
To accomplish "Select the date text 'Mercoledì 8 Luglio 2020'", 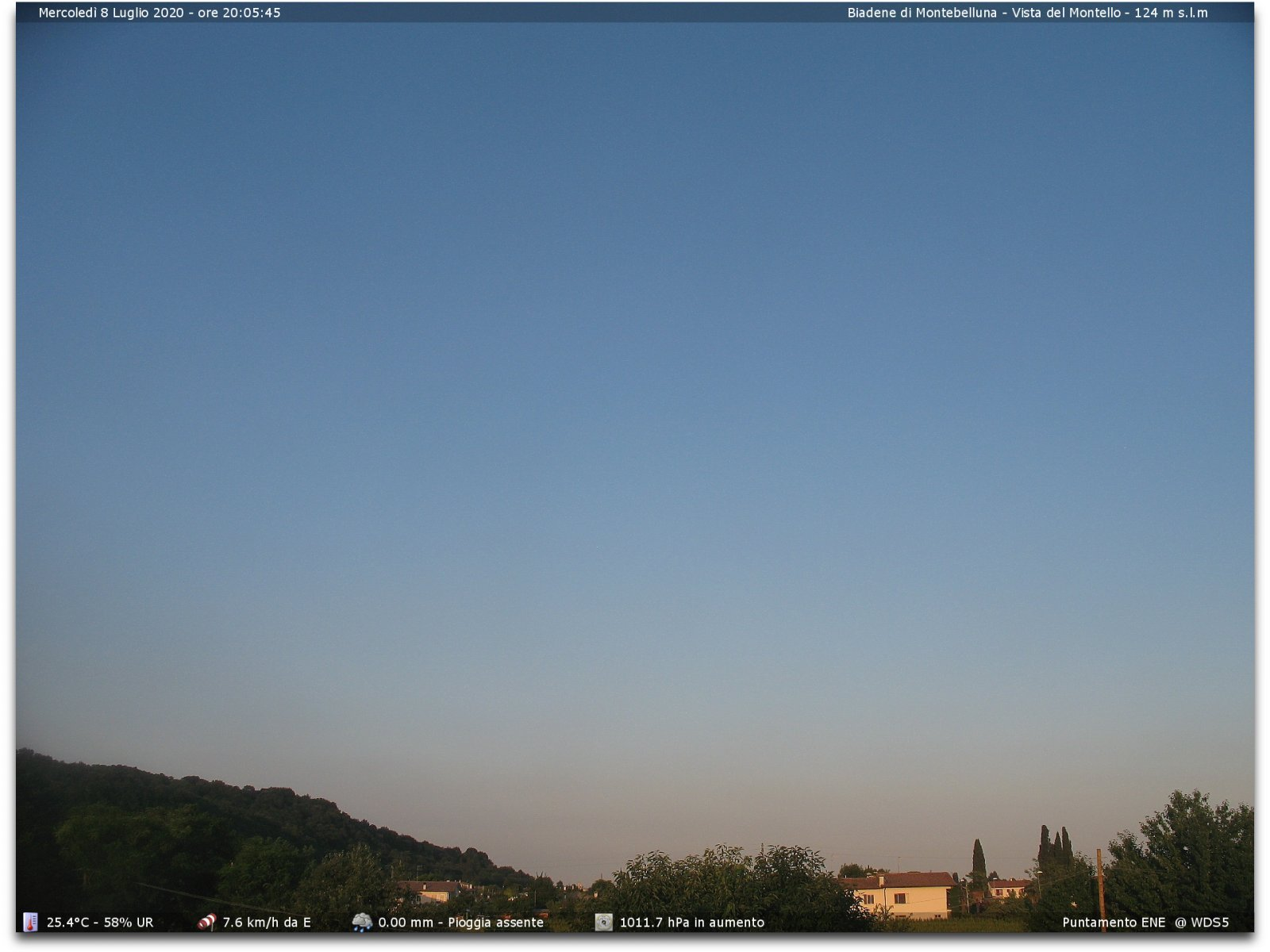I will pyautogui.click(x=111, y=13).
